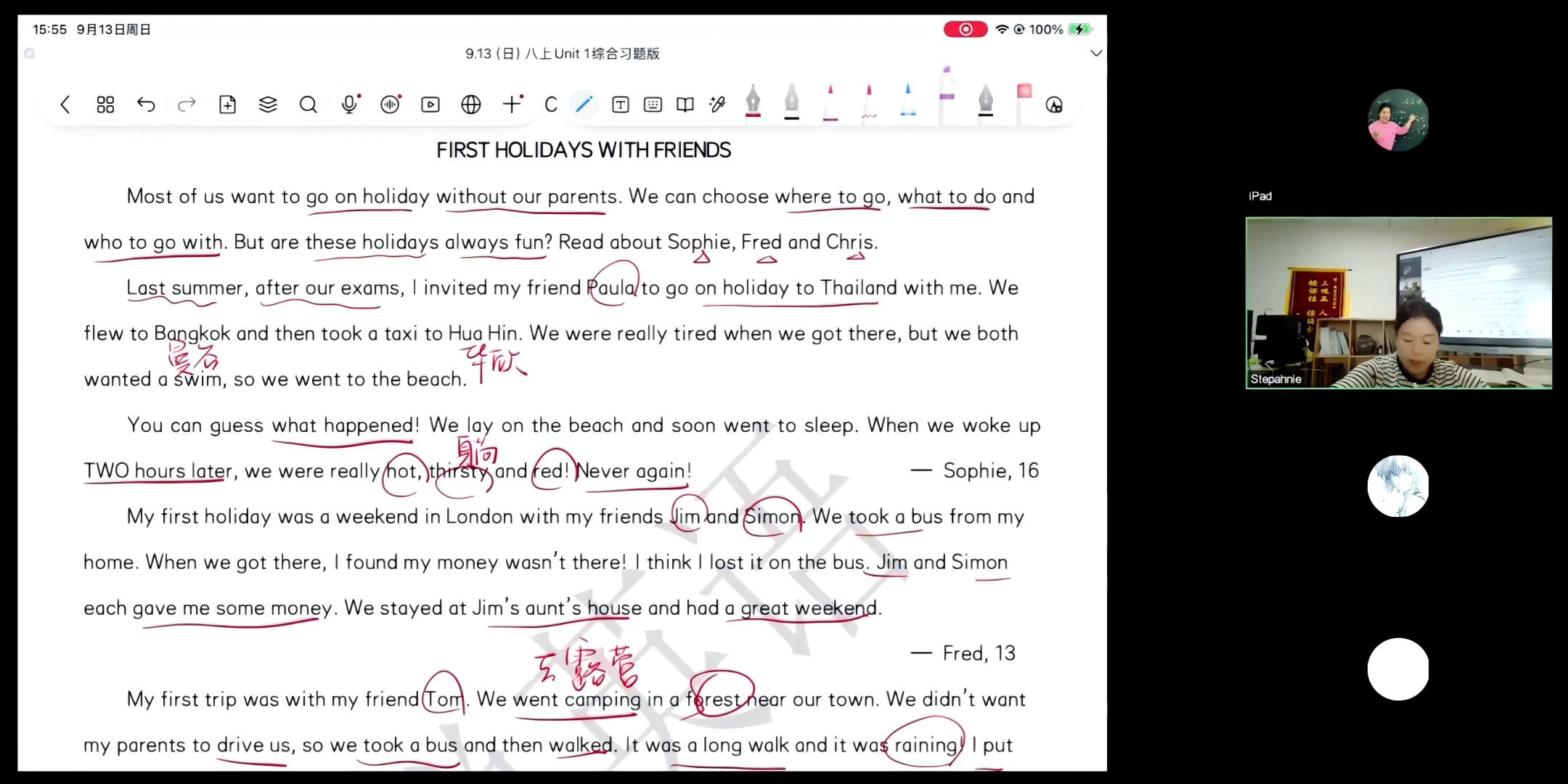Select the text box tool

pyautogui.click(x=621, y=105)
